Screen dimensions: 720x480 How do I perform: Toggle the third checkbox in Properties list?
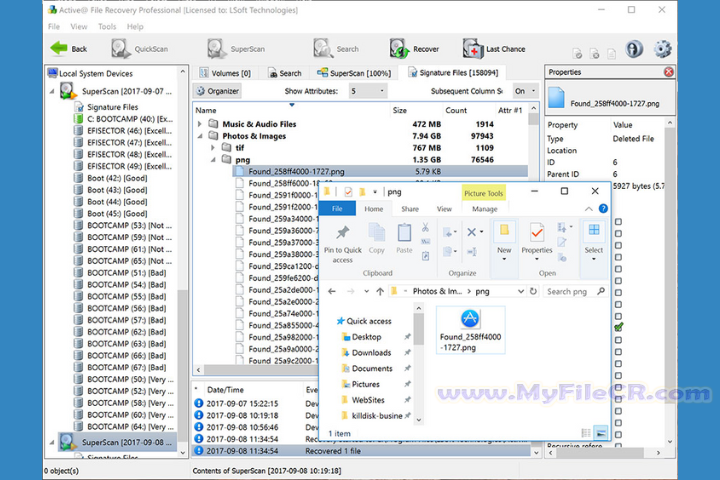[619, 245]
